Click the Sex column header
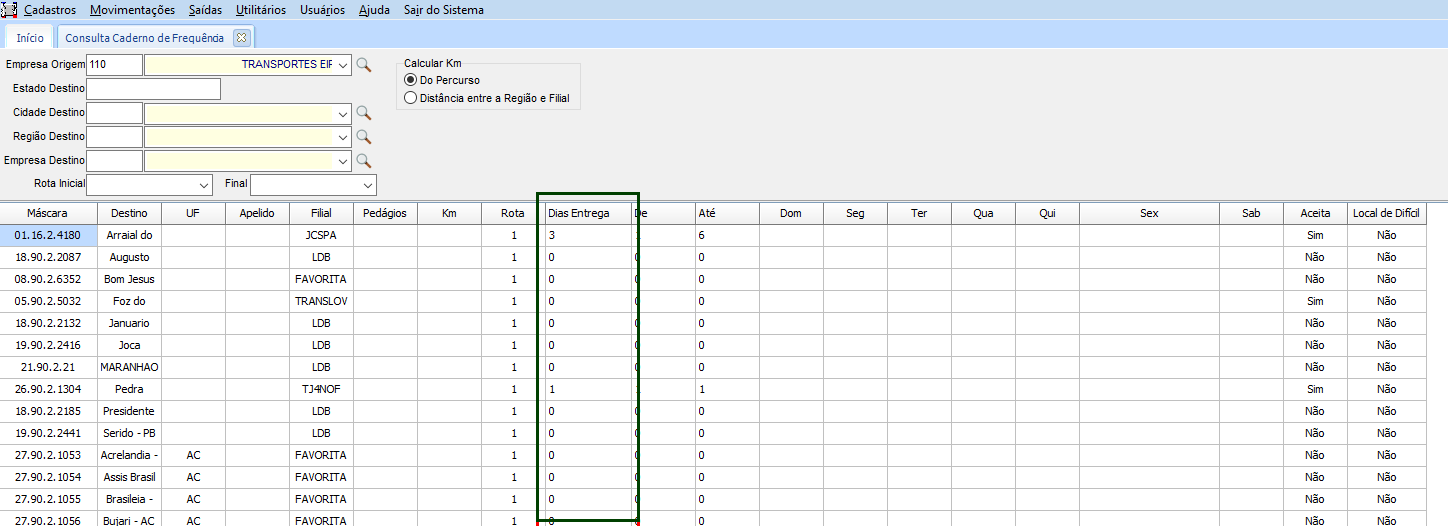Screen dimensions: 1448x526 point(1149,213)
